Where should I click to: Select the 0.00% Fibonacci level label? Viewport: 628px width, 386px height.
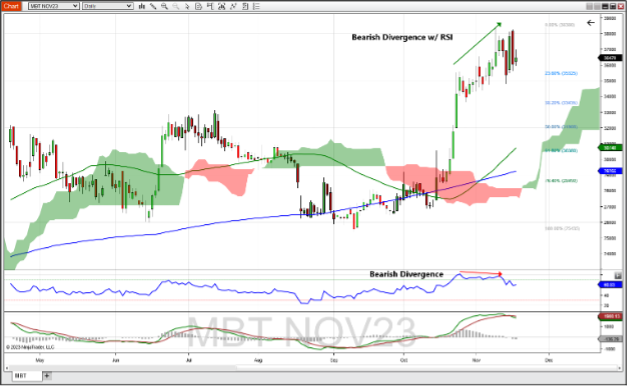(x=560, y=25)
